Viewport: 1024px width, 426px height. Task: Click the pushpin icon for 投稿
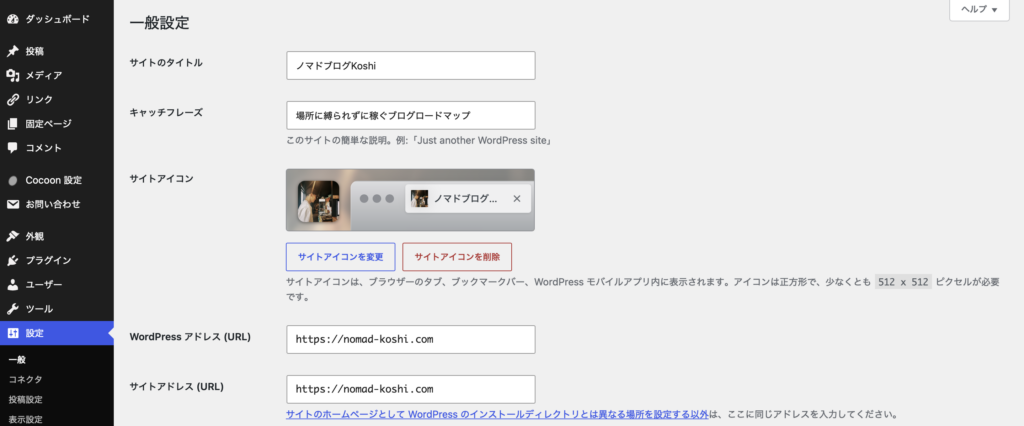pos(12,52)
